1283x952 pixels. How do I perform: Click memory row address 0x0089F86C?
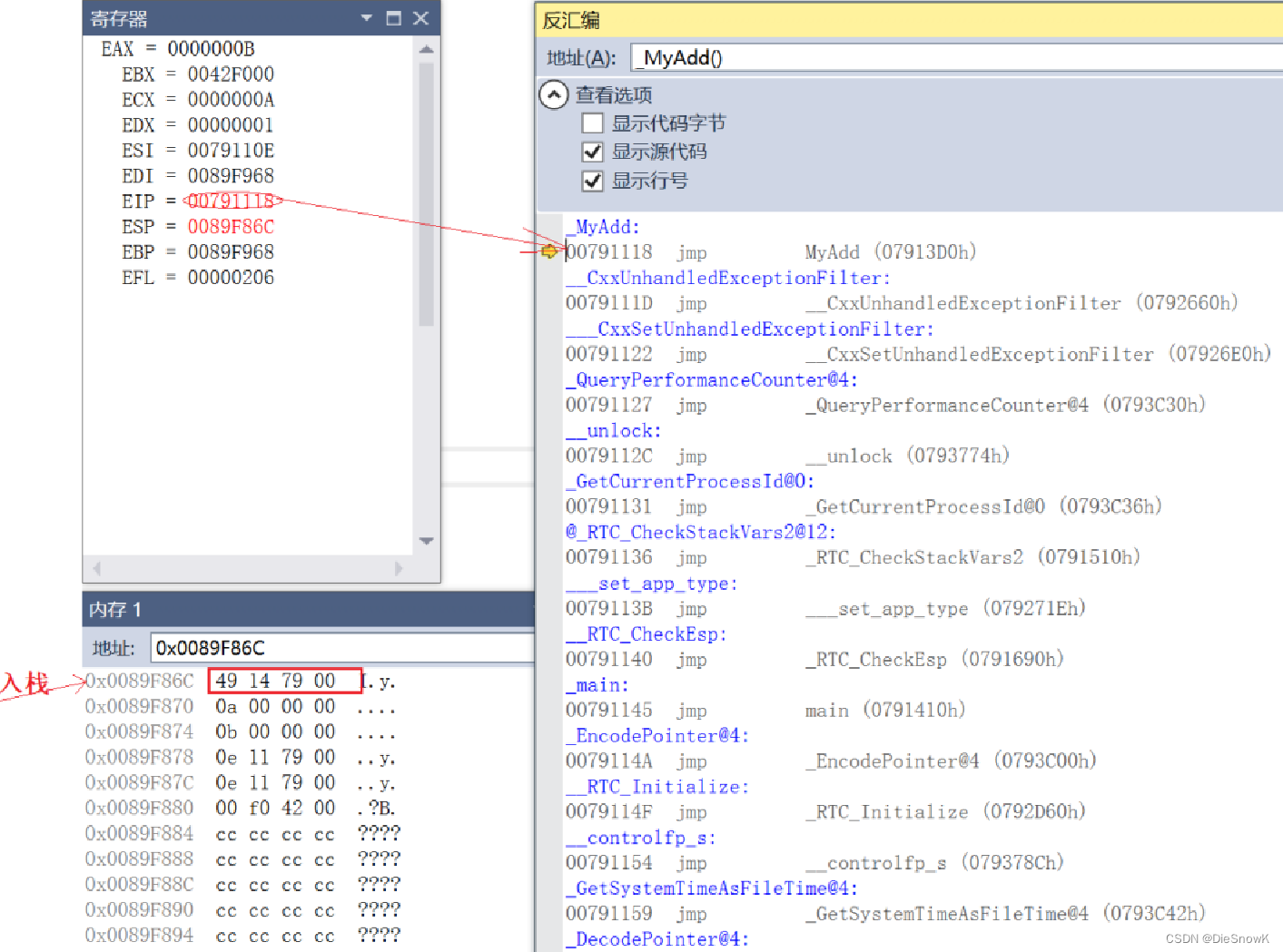pos(139,681)
